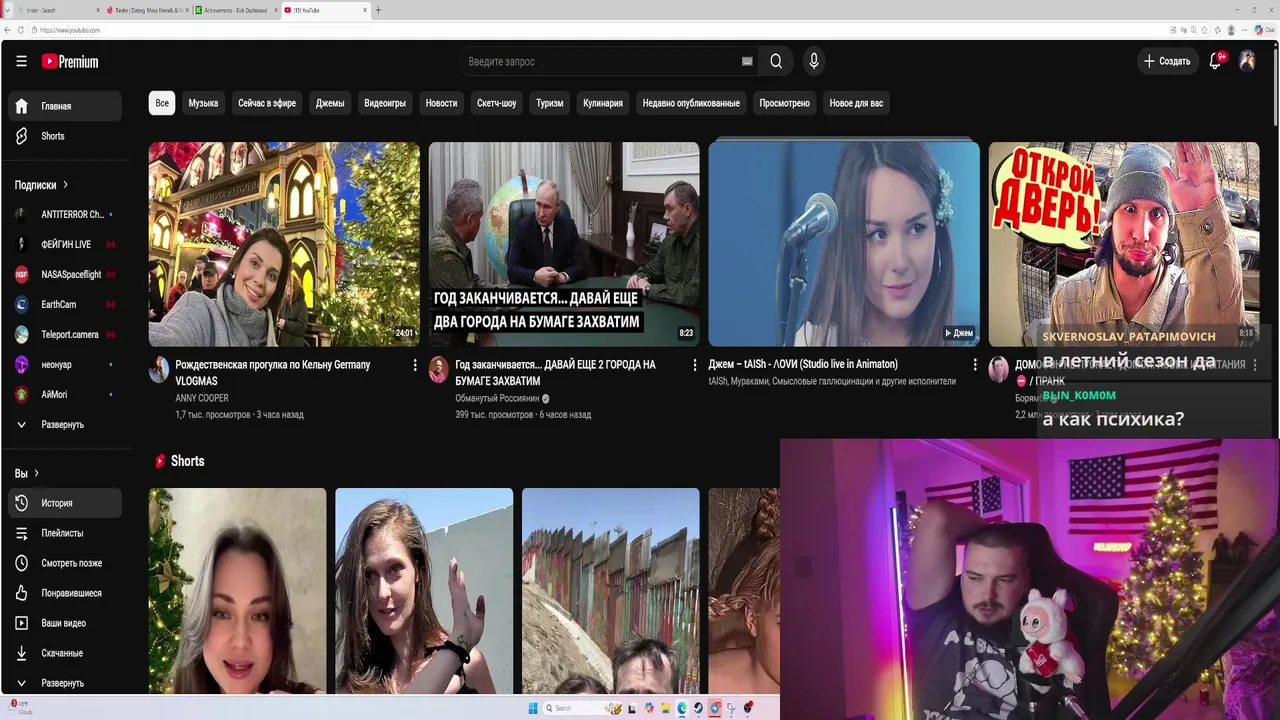The image size is (1280, 720).
Task: Open Shorts in the sidebar
Action: point(66,136)
